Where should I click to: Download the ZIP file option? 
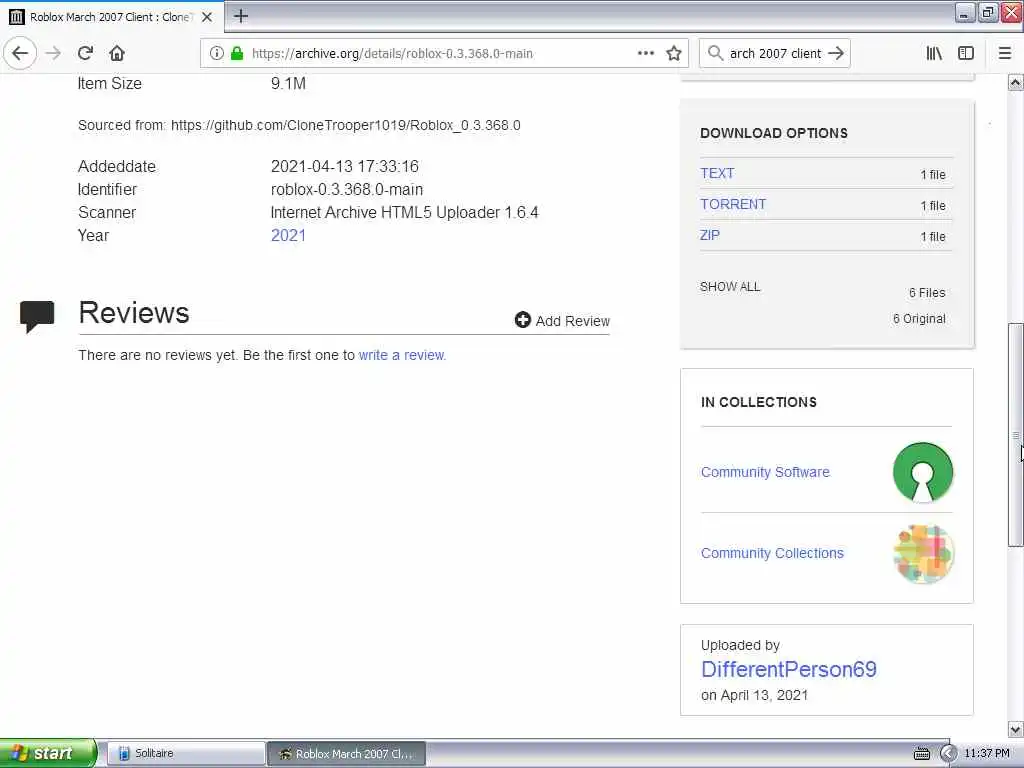(x=710, y=235)
